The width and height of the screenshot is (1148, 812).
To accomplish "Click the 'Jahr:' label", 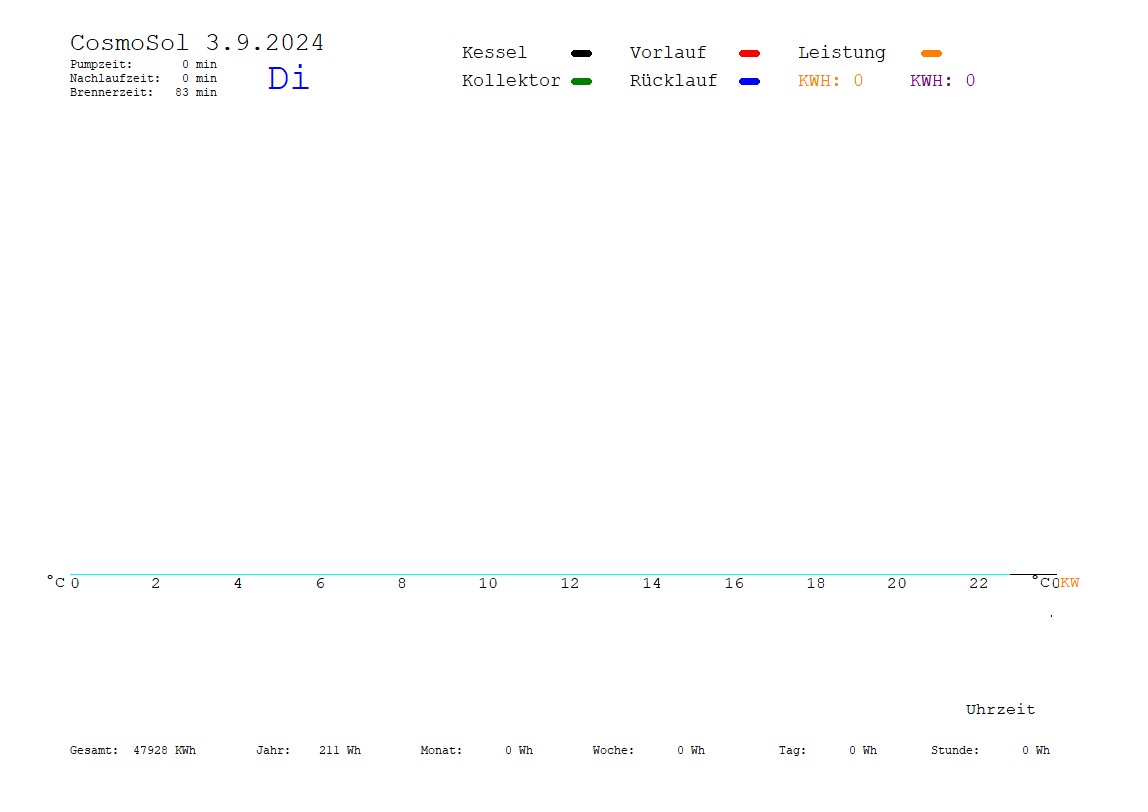I will [x=273, y=750].
